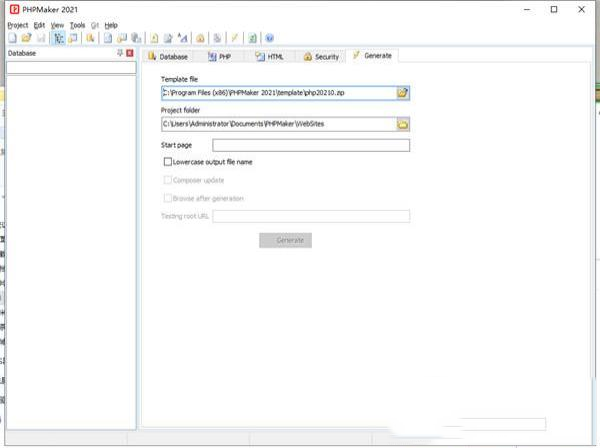This screenshot has height=448, width=600.
Task: Go to the HTML tab
Action: point(270,57)
